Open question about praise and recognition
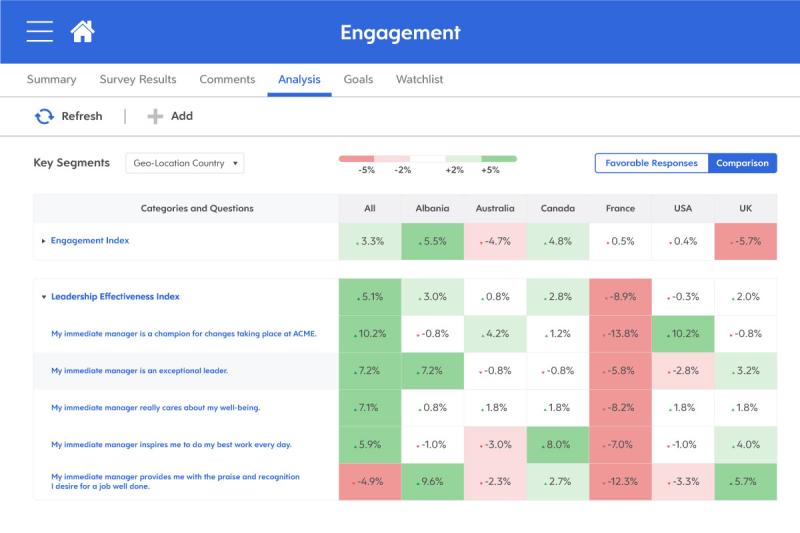Image resolution: width=800 pixels, height=533 pixels. point(176,481)
